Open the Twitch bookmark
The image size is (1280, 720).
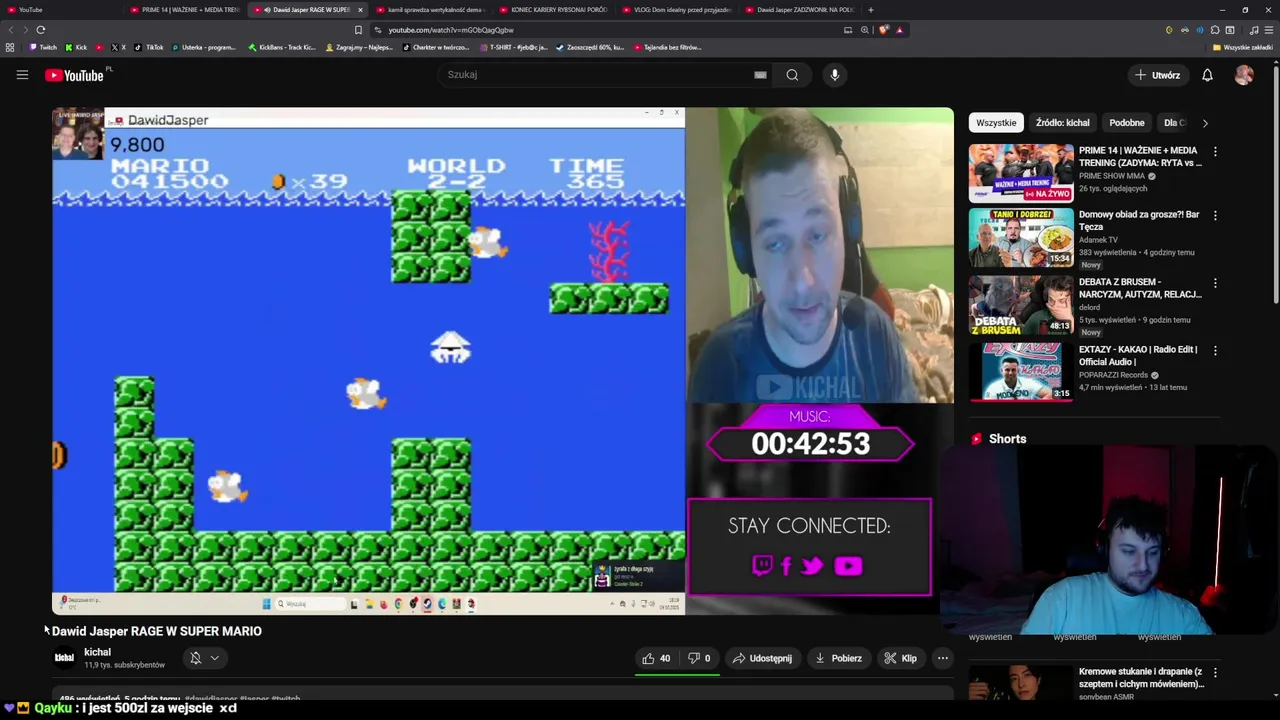coord(43,47)
